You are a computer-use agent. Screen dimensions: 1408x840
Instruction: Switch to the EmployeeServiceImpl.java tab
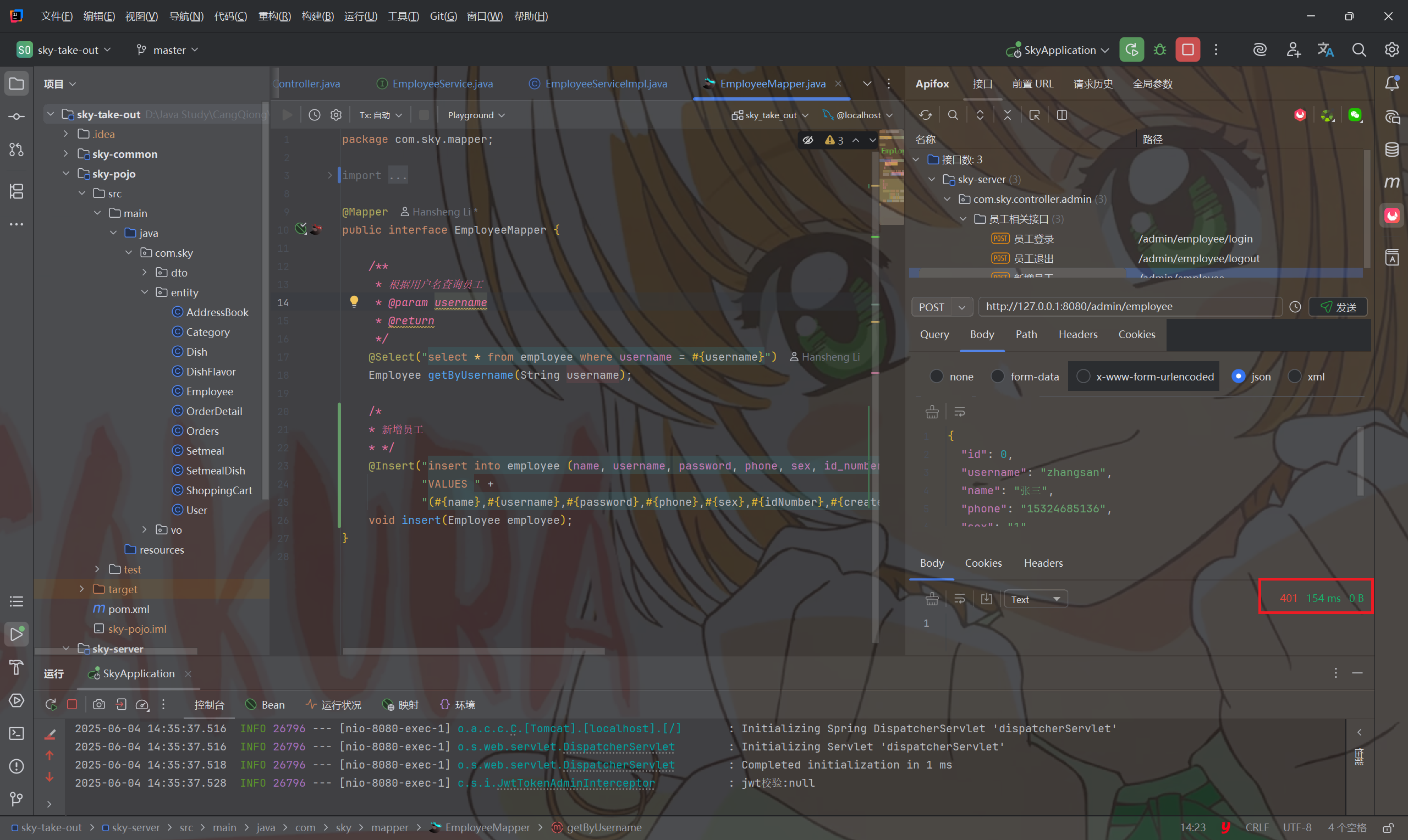(x=605, y=84)
